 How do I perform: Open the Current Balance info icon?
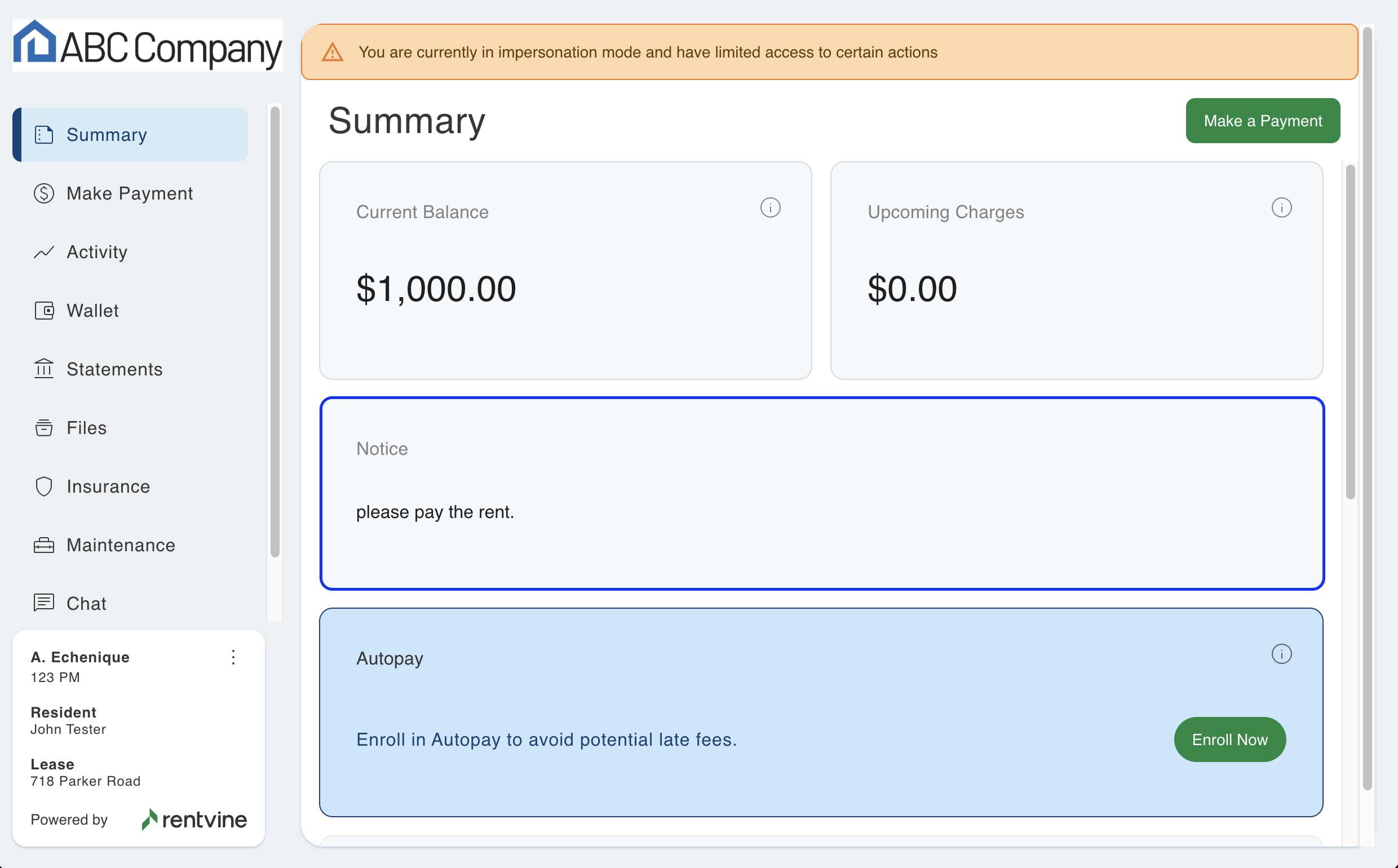click(x=770, y=208)
